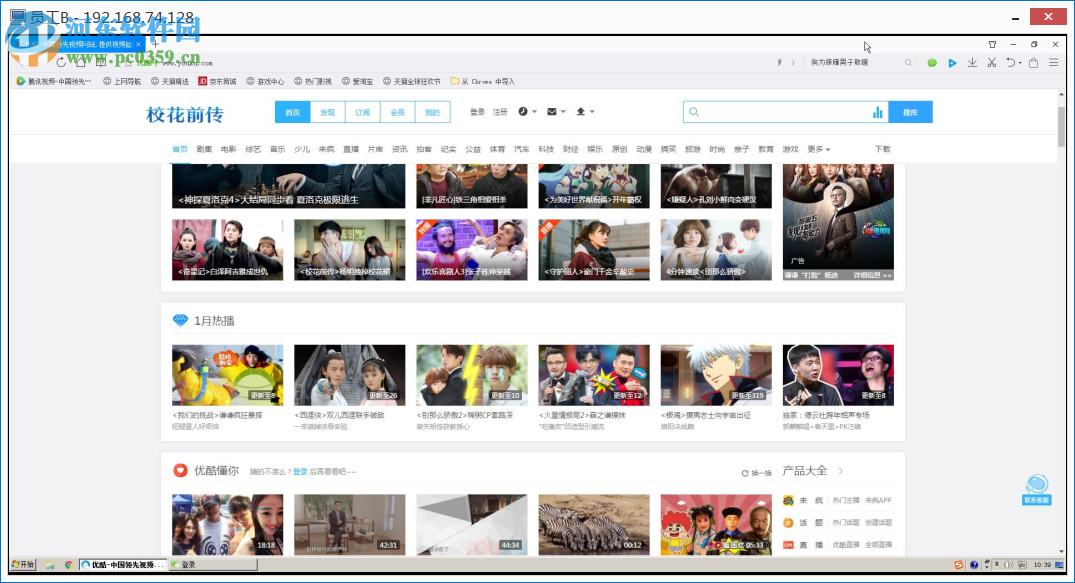Click the upload icon next to the mail icon
This screenshot has width=1075, height=583.
click(x=580, y=111)
